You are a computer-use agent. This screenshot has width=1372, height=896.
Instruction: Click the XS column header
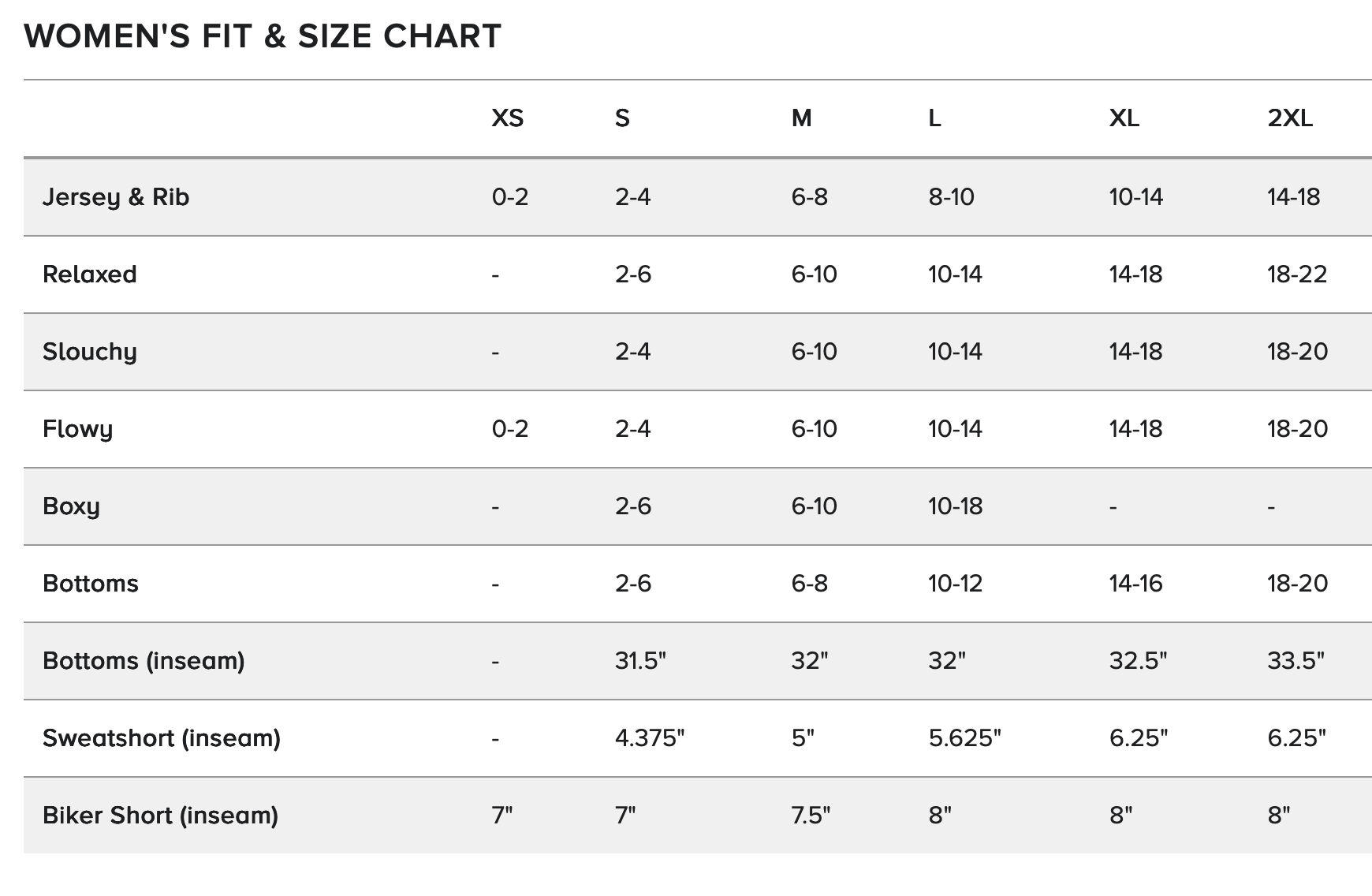click(507, 118)
